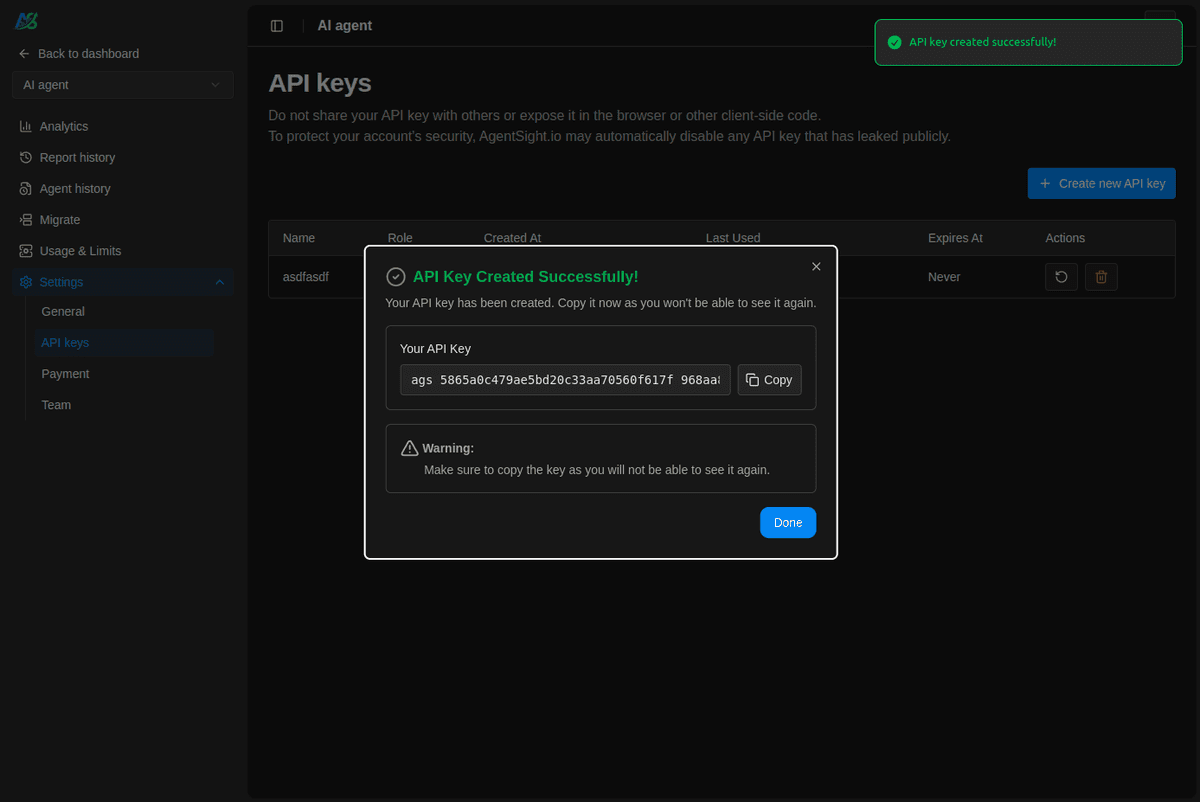Viewport: 1200px width, 802px height.
Task: Toggle the sidebar panel icon
Action: (x=277, y=26)
